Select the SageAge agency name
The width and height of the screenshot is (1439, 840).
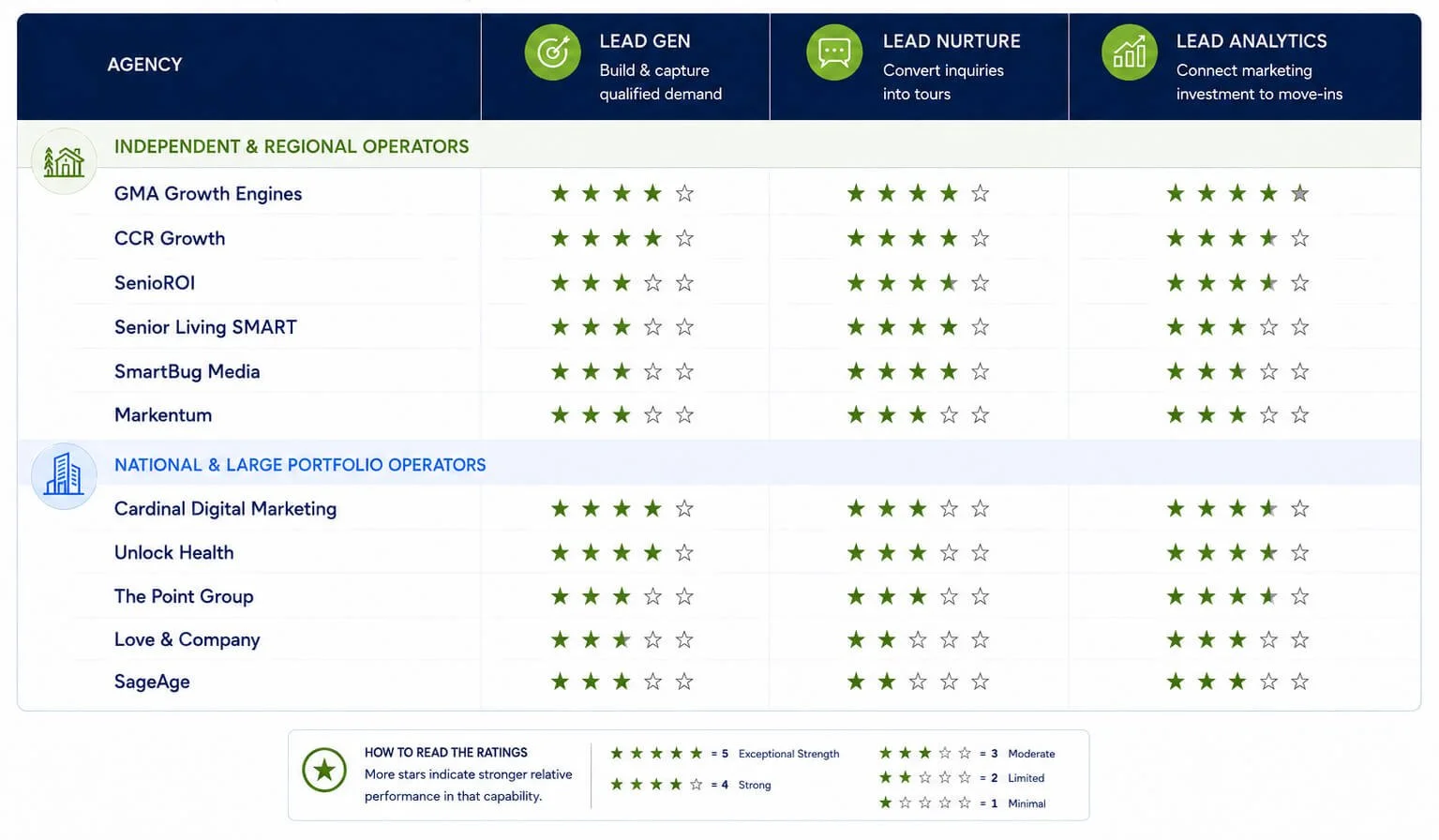point(152,682)
